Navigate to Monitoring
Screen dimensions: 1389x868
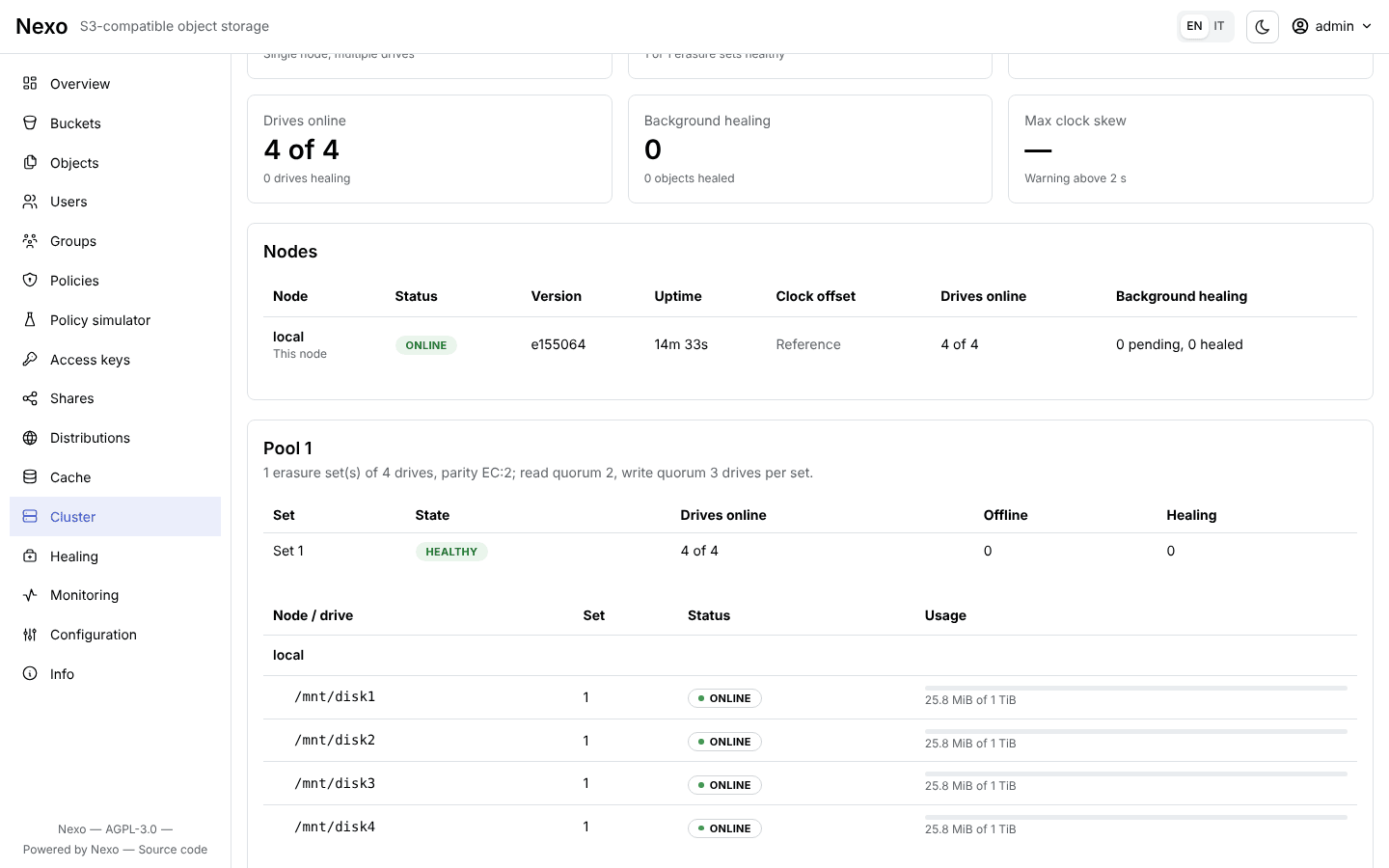coord(116,595)
